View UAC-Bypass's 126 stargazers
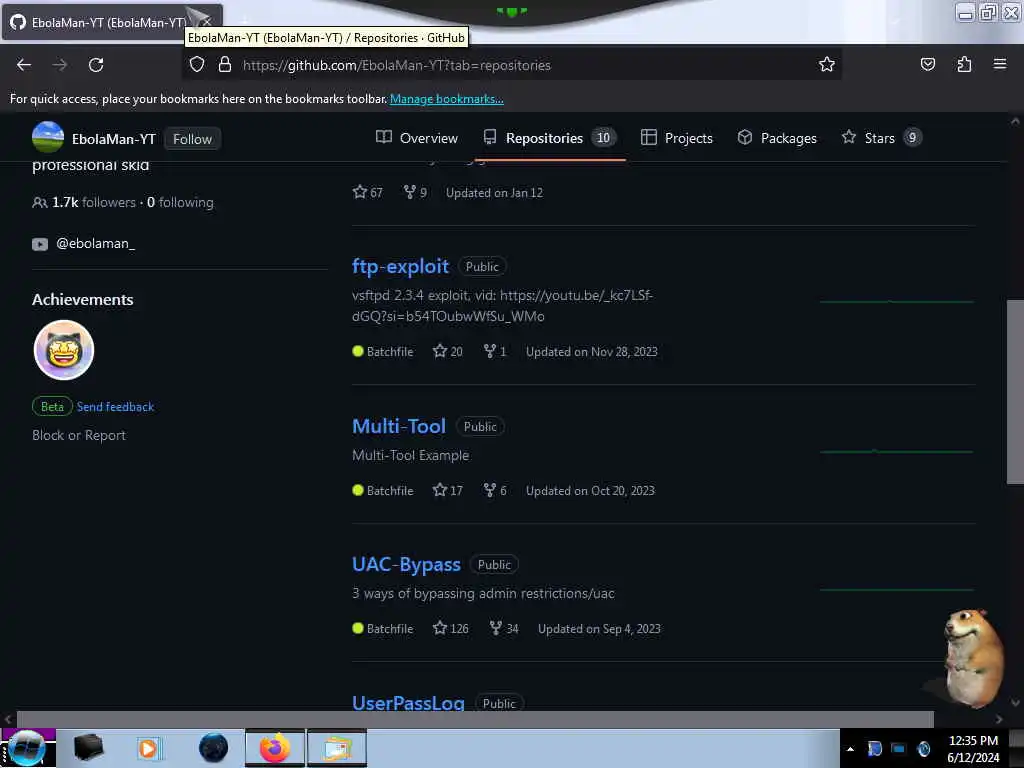The width and height of the screenshot is (1024, 768). (451, 628)
